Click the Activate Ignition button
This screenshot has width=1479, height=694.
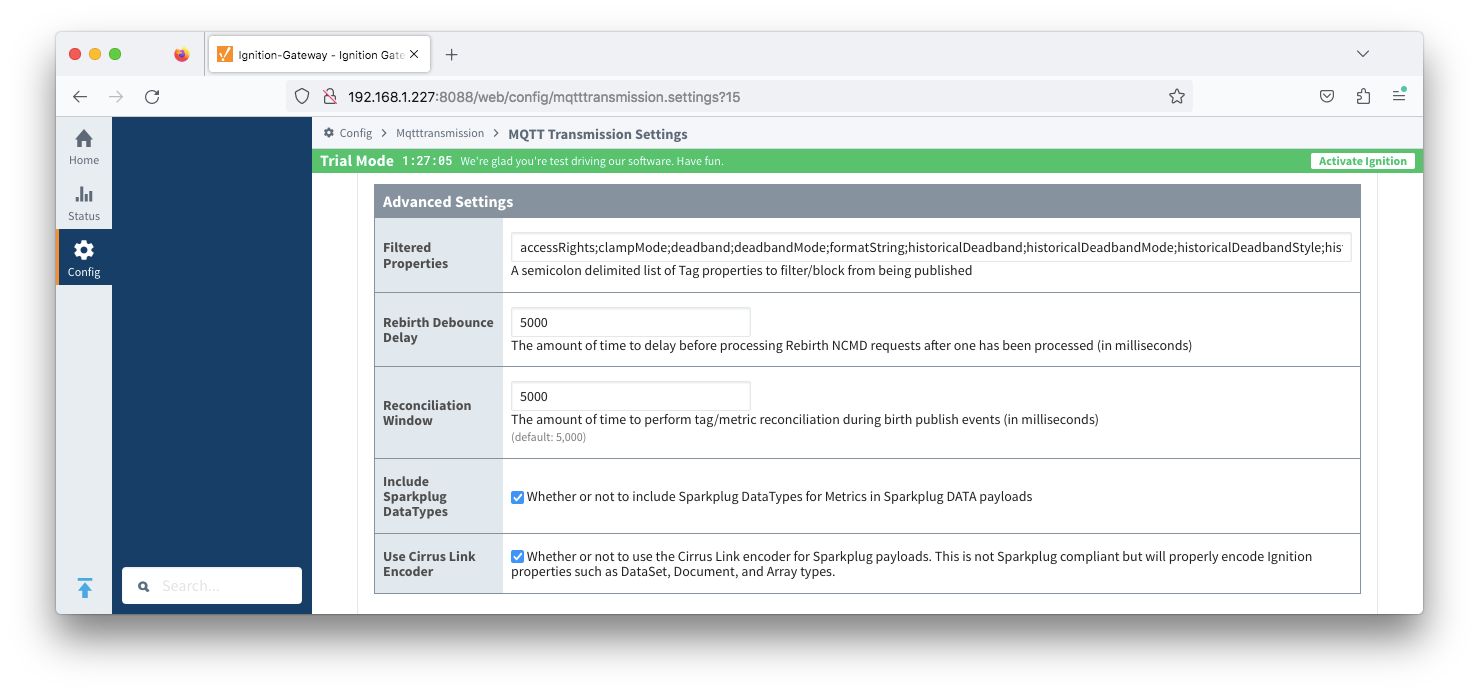(1362, 161)
